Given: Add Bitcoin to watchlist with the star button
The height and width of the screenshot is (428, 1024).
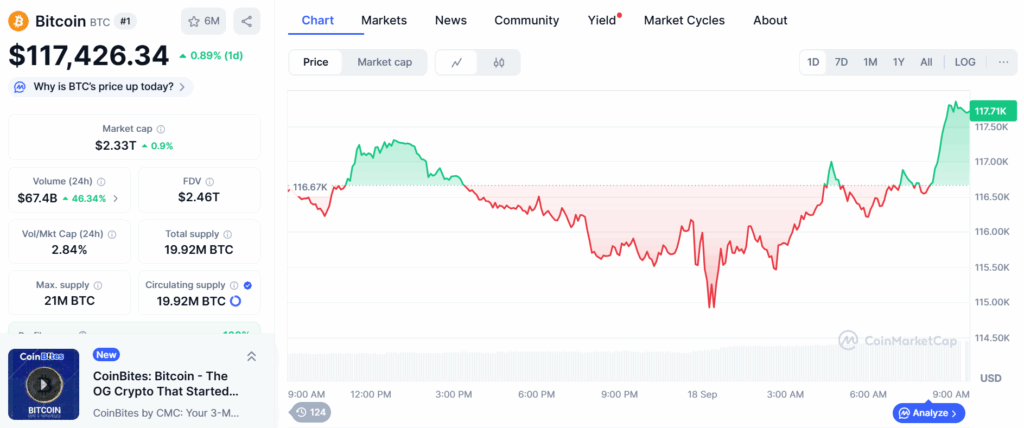Looking at the screenshot, I should coord(203,22).
